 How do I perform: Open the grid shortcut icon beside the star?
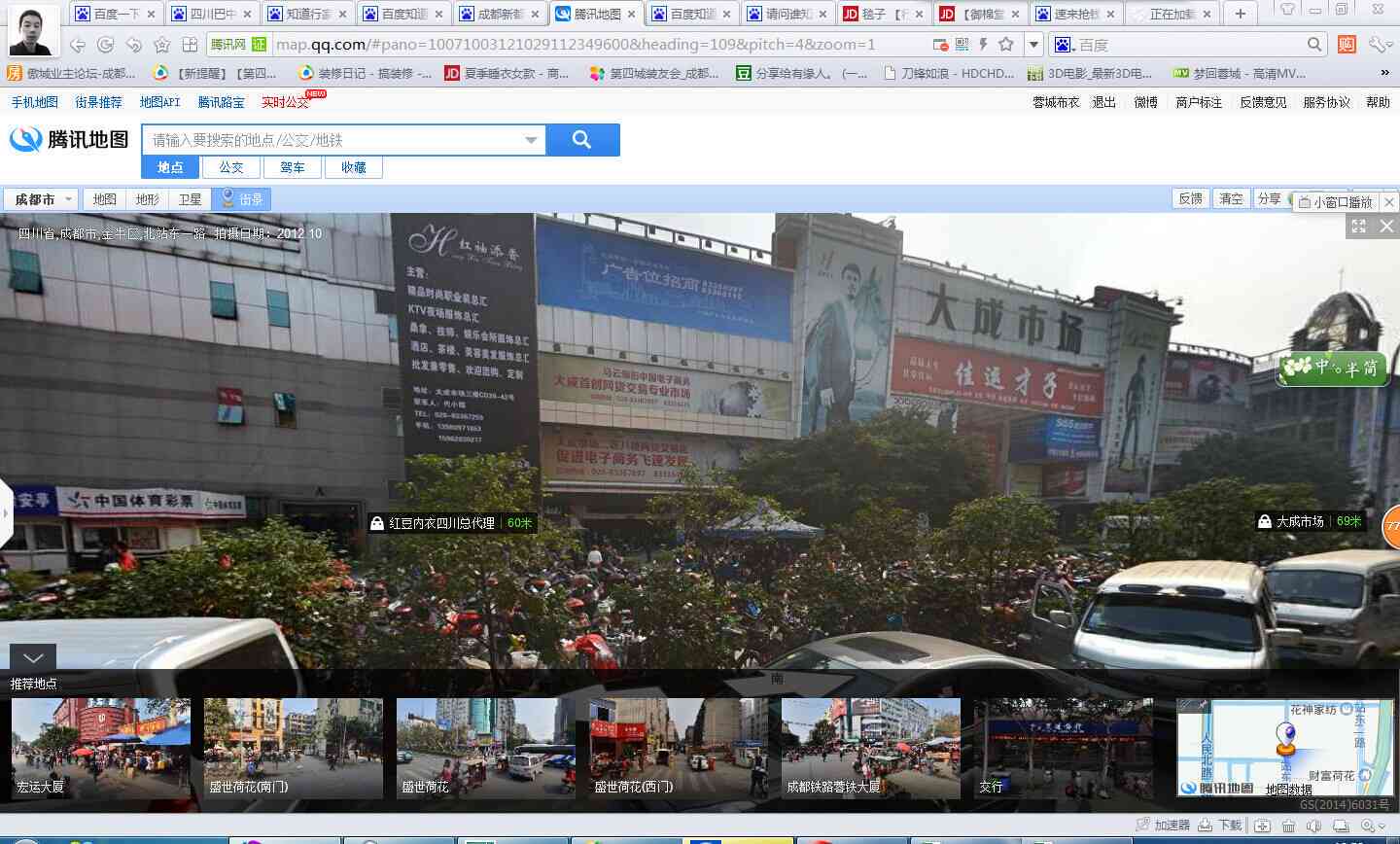(190, 45)
